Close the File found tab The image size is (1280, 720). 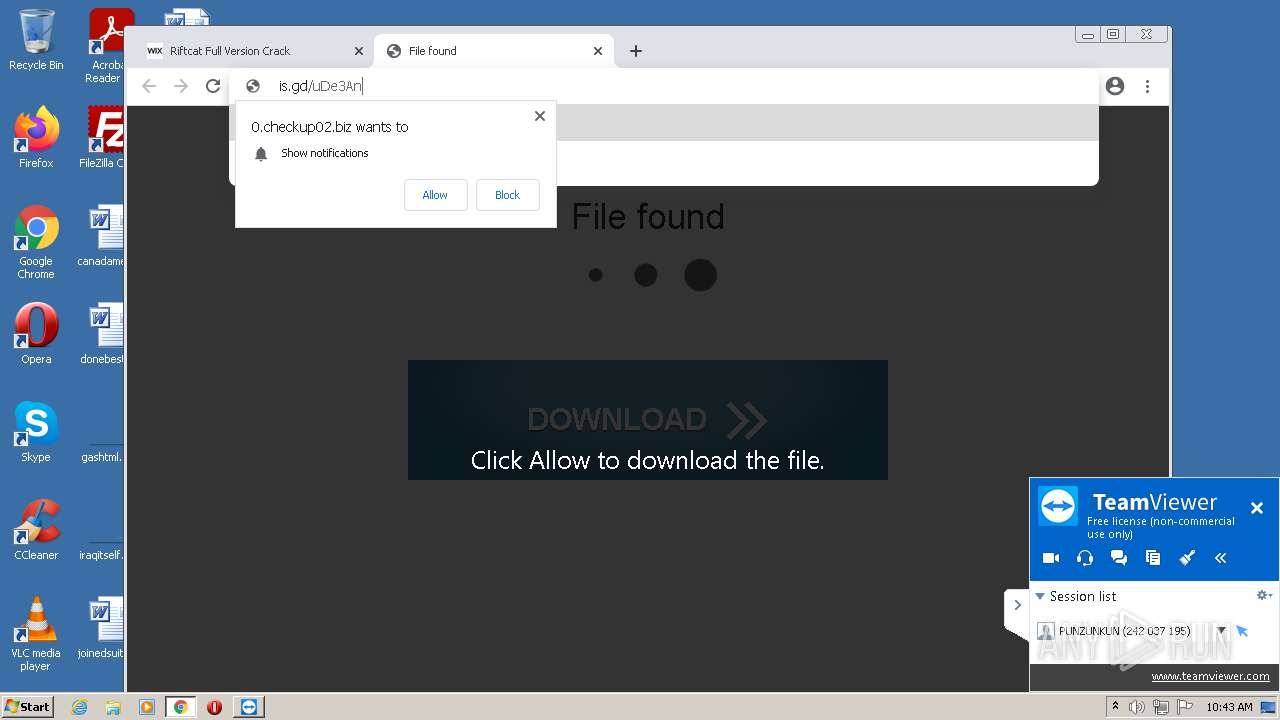tap(598, 51)
